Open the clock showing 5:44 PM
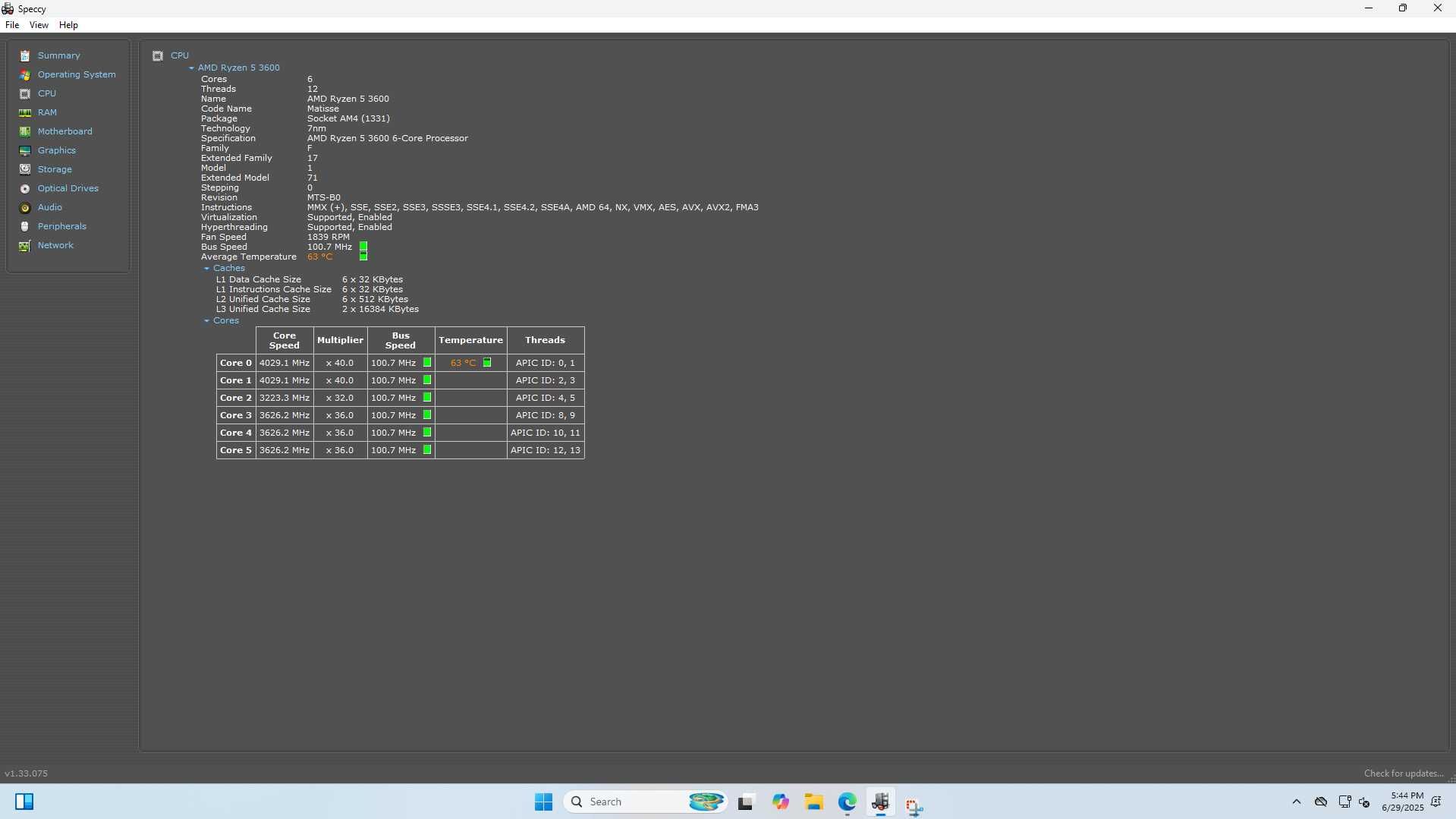The image size is (1456, 819). pos(1403,802)
